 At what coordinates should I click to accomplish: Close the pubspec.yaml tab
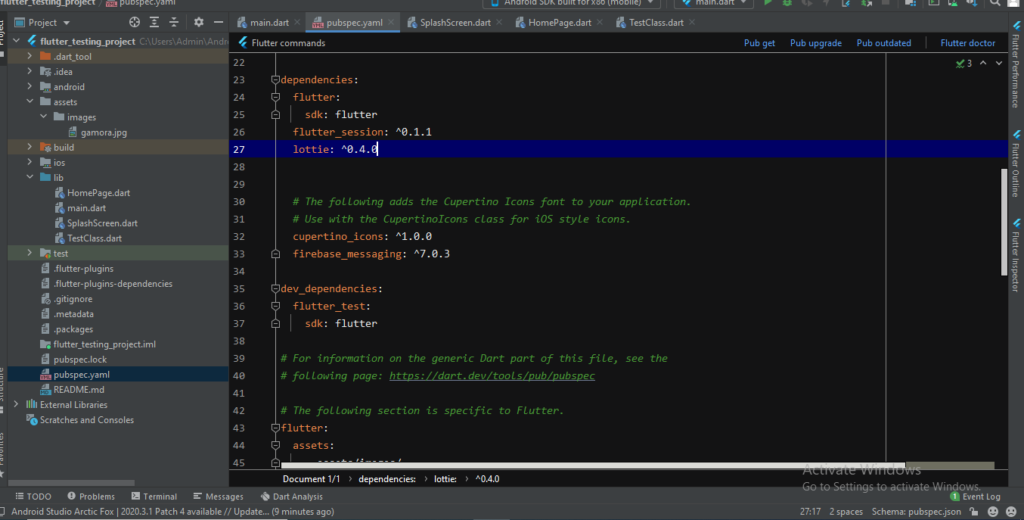click(x=391, y=22)
